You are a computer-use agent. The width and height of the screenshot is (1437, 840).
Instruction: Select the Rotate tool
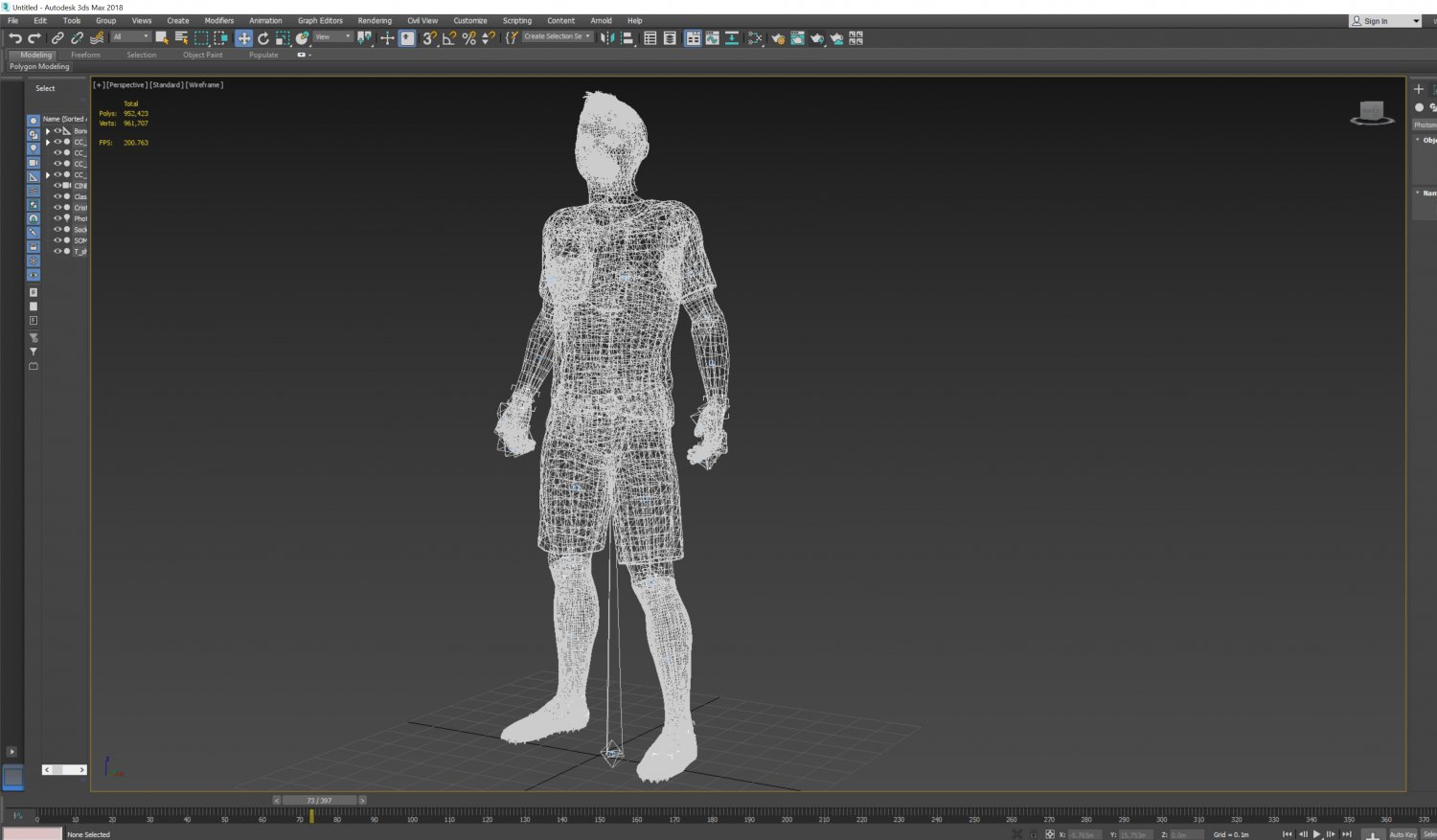pos(263,38)
